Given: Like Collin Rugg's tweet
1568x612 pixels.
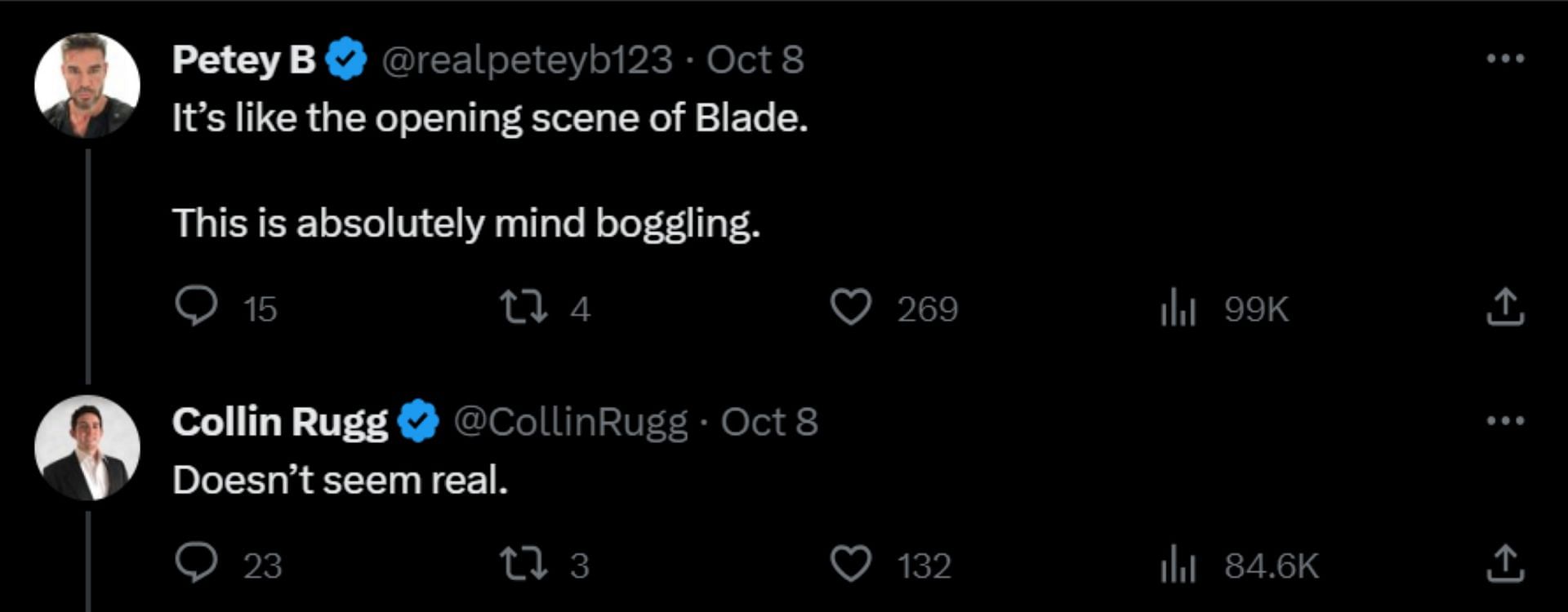Looking at the screenshot, I should point(851,564).
